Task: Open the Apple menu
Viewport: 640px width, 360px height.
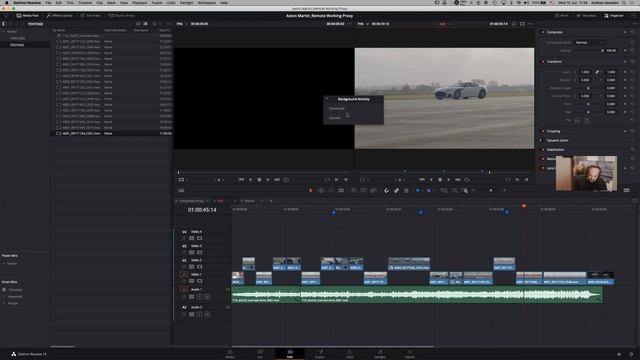Action: point(7,2)
